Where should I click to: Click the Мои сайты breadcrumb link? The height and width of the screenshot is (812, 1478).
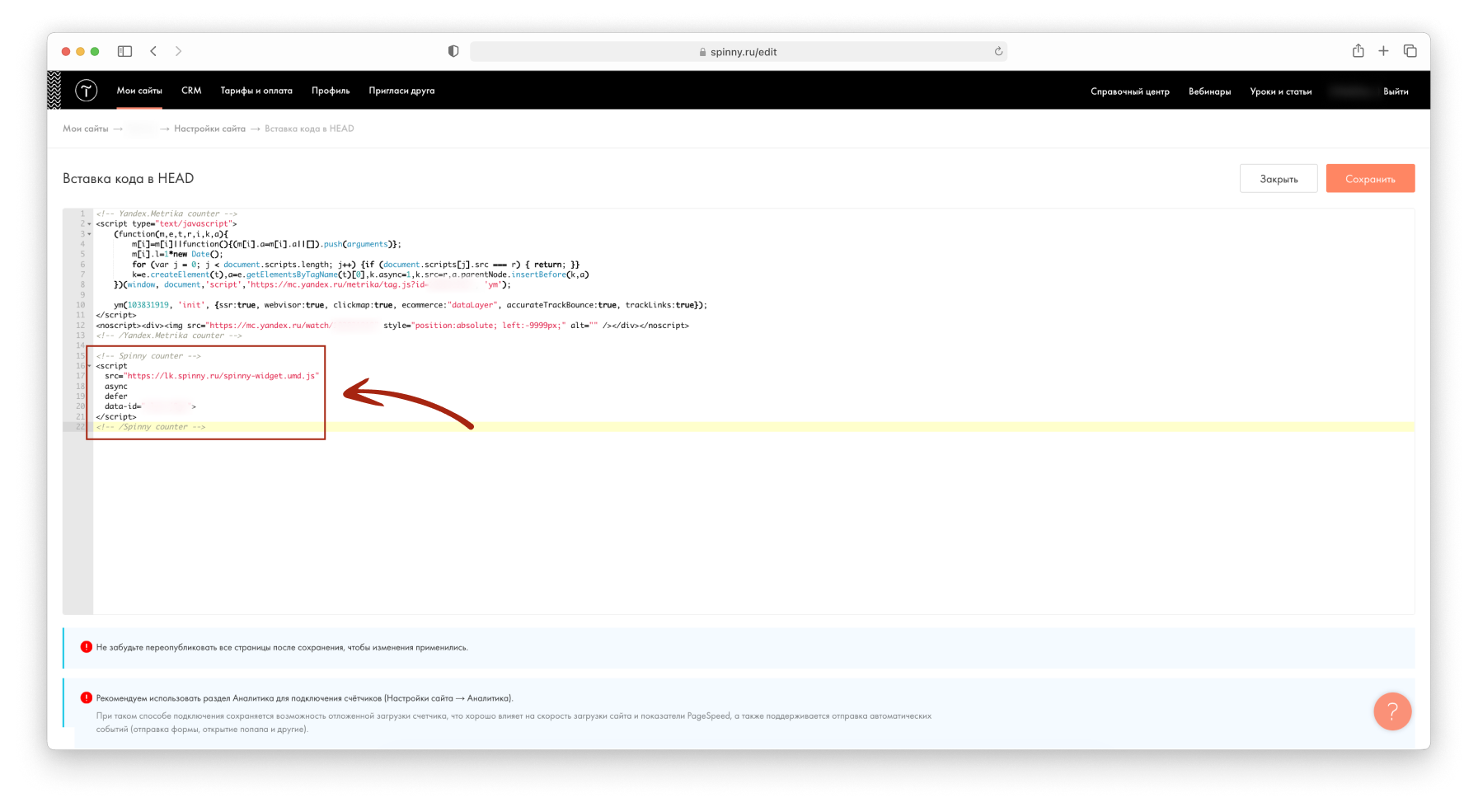(86, 129)
